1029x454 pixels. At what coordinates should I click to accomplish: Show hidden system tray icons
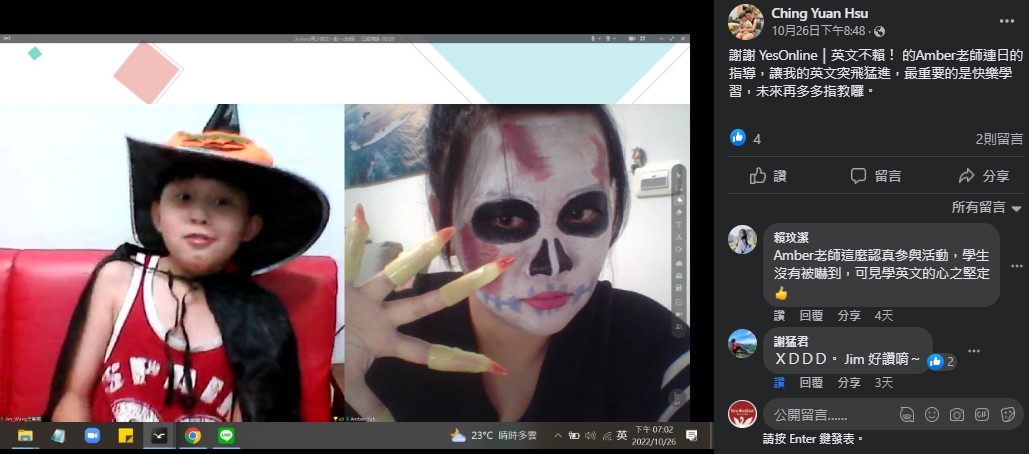point(558,435)
